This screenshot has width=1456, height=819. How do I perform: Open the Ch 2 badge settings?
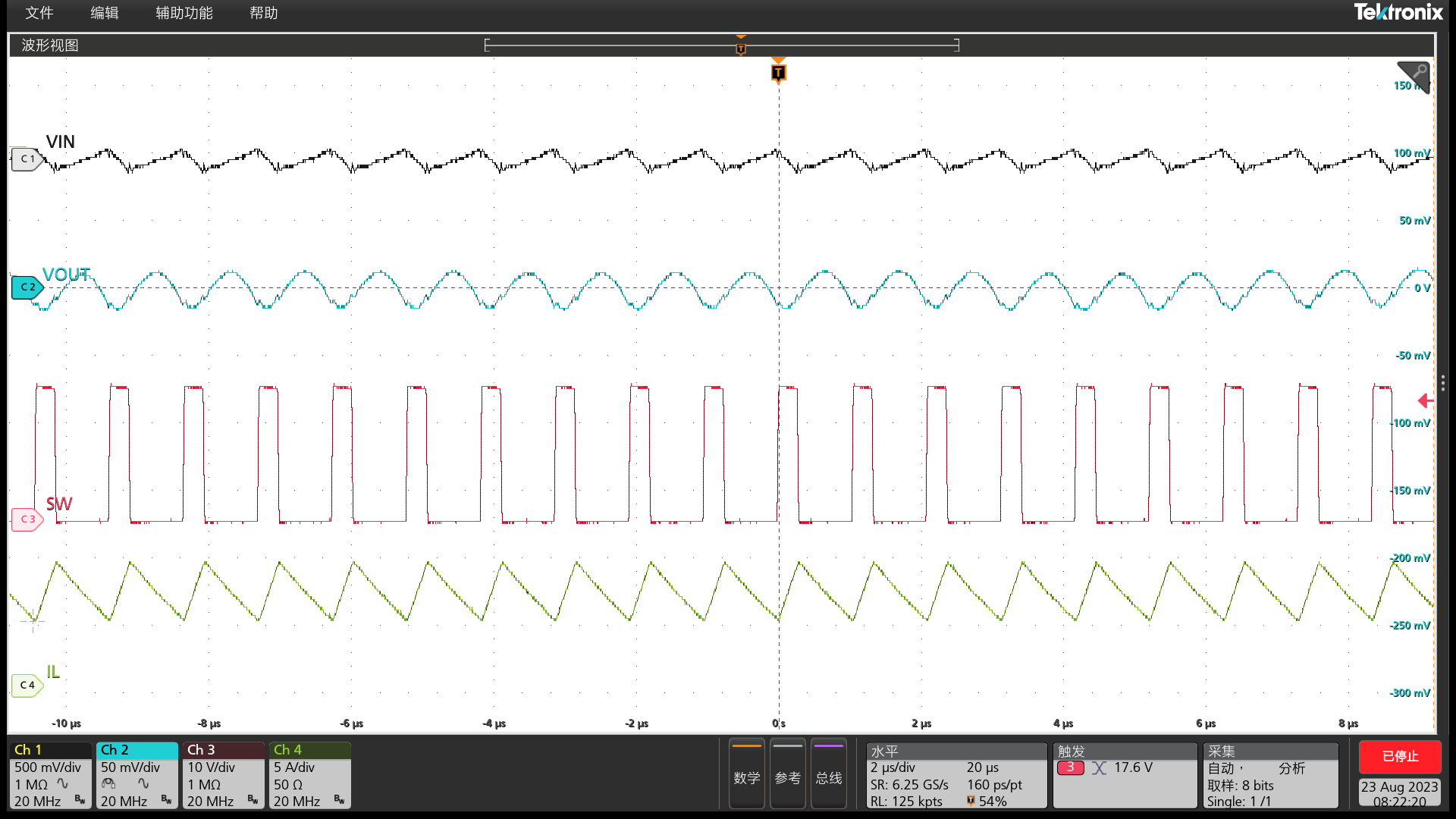coord(136,775)
